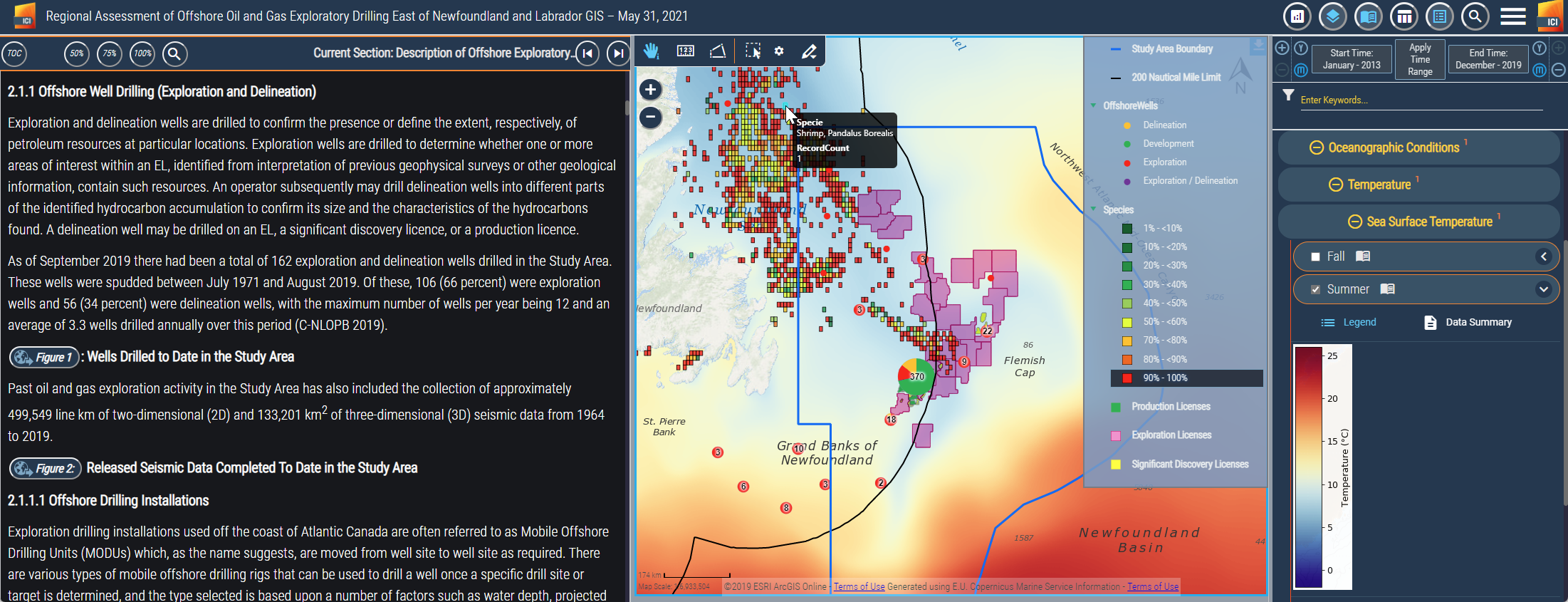This screenshot has width=1568, height=602.
Task: Open the pencil draw tool on map
Action: click(x=809, y=51)
